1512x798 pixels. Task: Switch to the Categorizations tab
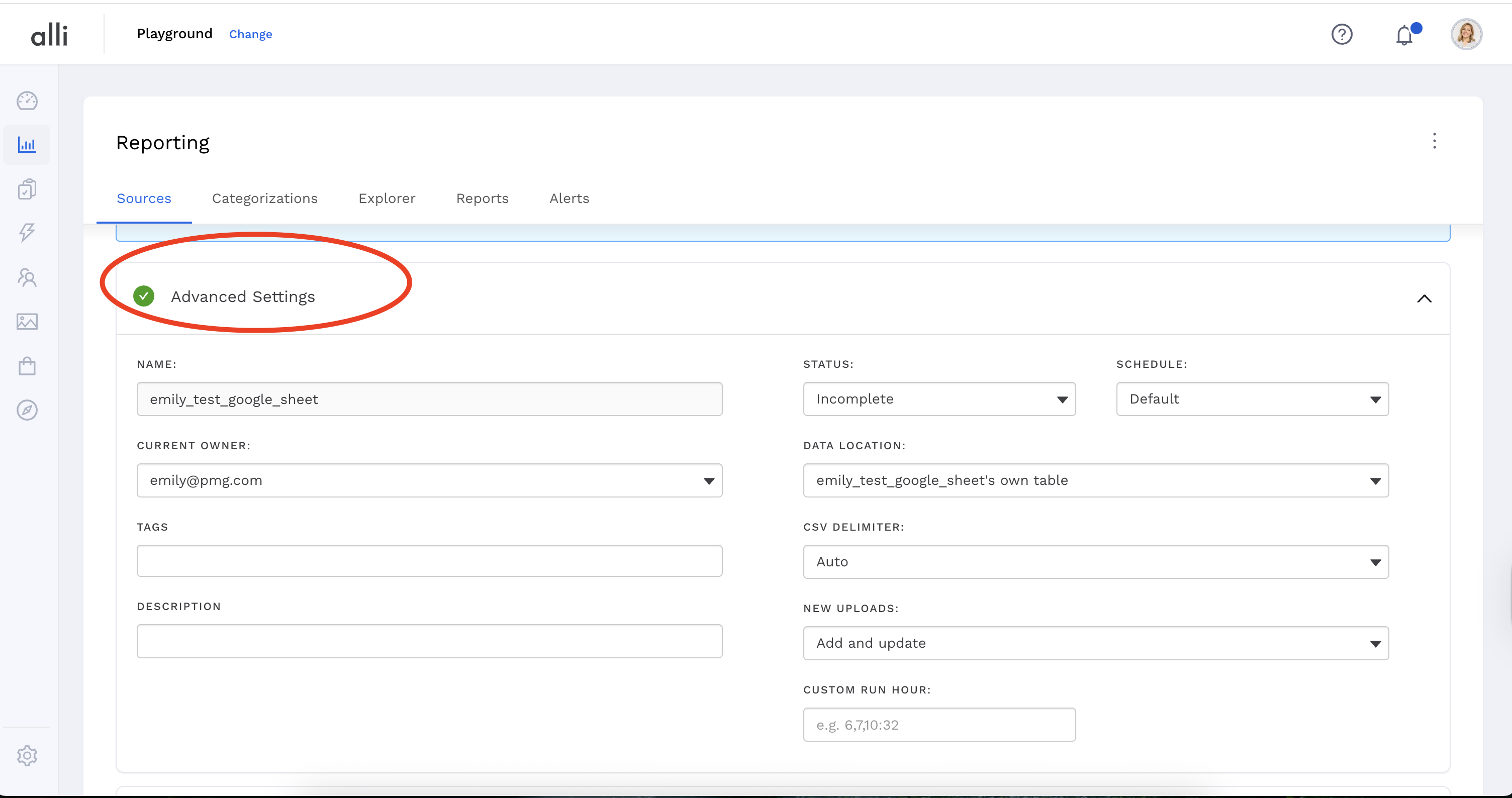coord(265,198)
